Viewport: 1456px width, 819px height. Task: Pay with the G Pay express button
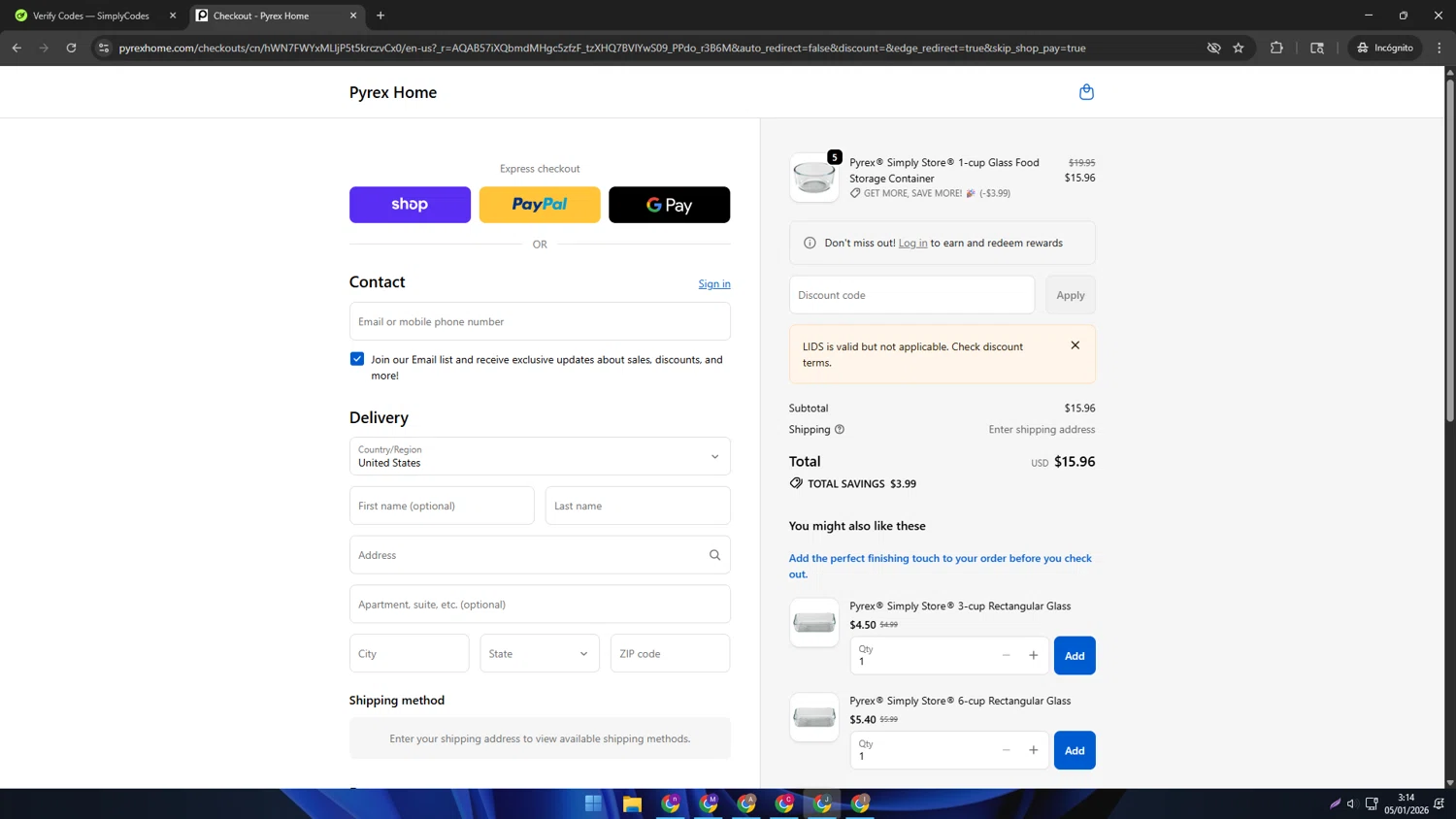coord(669,205)
